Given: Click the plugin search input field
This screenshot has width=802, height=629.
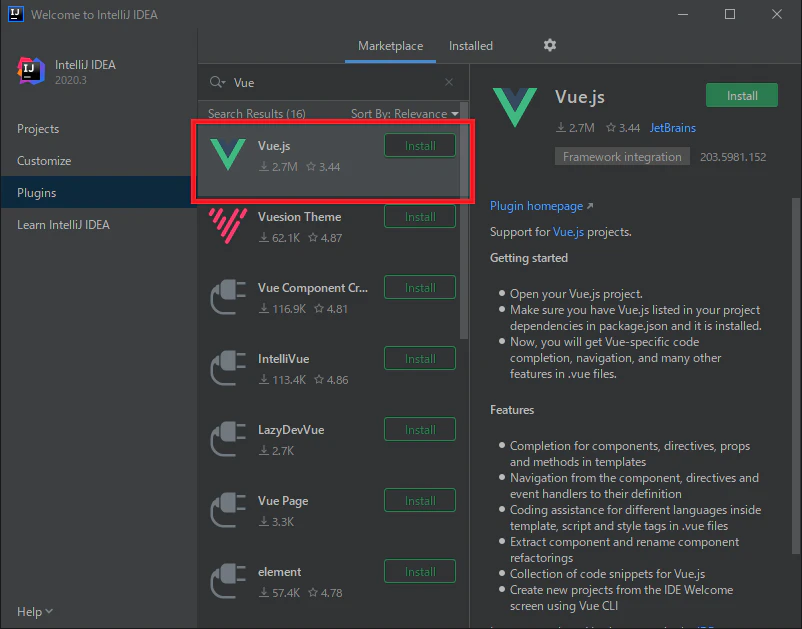Looking at the screenshot, I should click(x=335, y=82).
